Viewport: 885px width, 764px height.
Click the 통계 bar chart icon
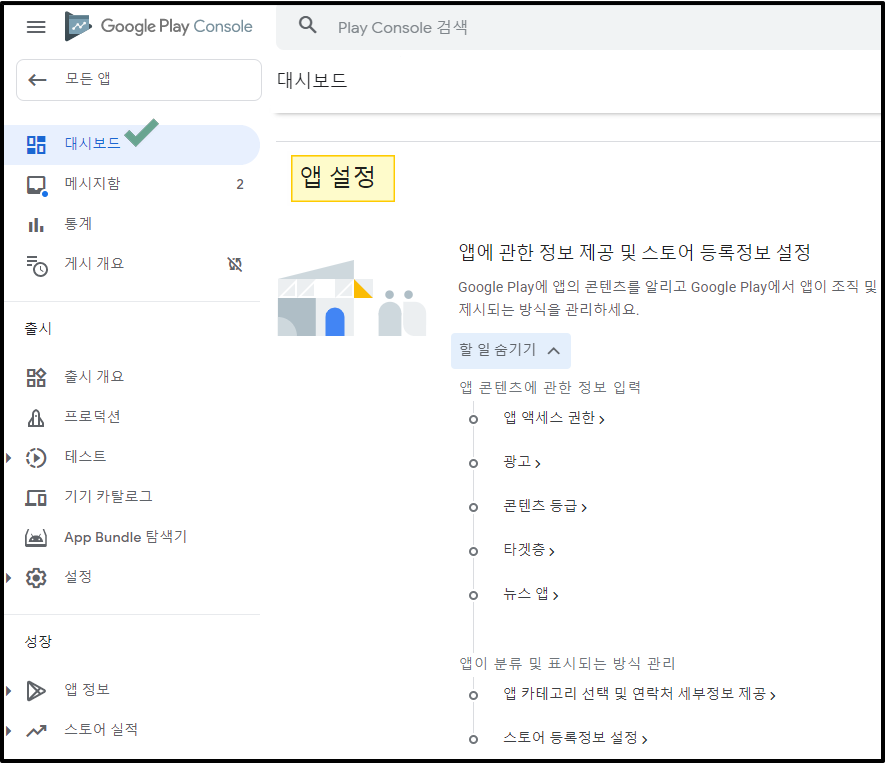pyautogui.click(x=36, y=224)
